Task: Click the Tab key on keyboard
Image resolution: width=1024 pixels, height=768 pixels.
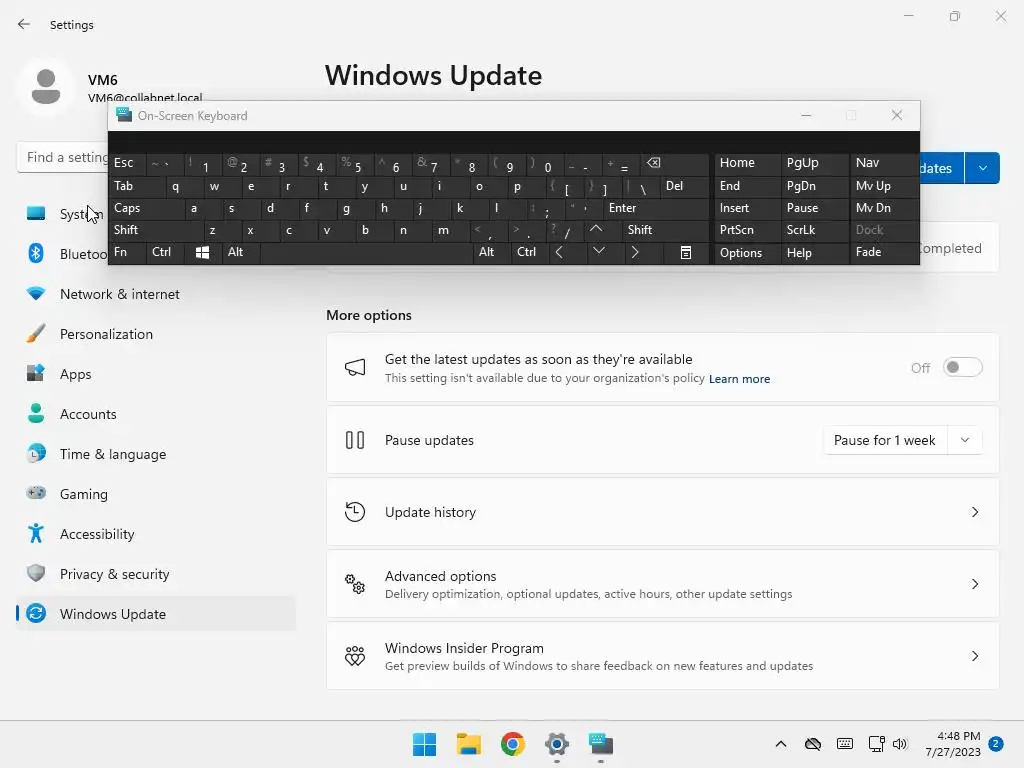Action: pyautogui.click(x=137, y=186)
